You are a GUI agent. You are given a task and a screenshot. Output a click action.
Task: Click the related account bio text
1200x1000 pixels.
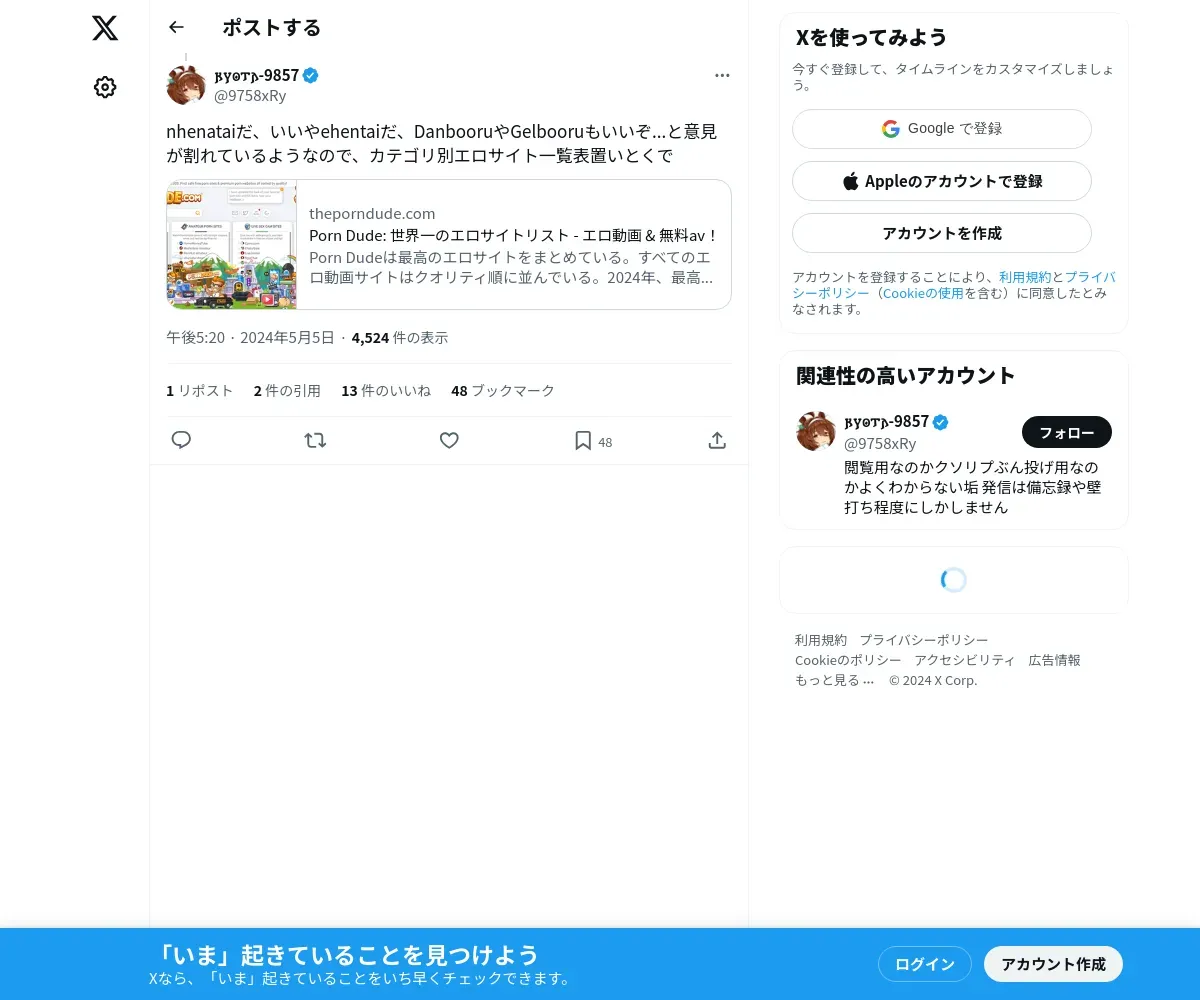tap(973, 488)
